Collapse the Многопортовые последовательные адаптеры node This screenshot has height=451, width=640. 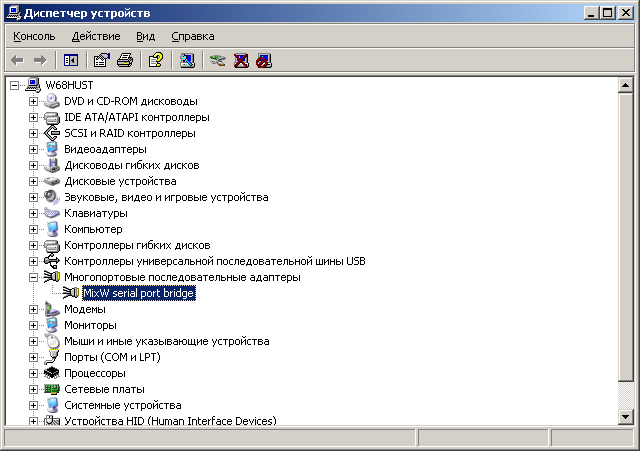tap(34, 277)
